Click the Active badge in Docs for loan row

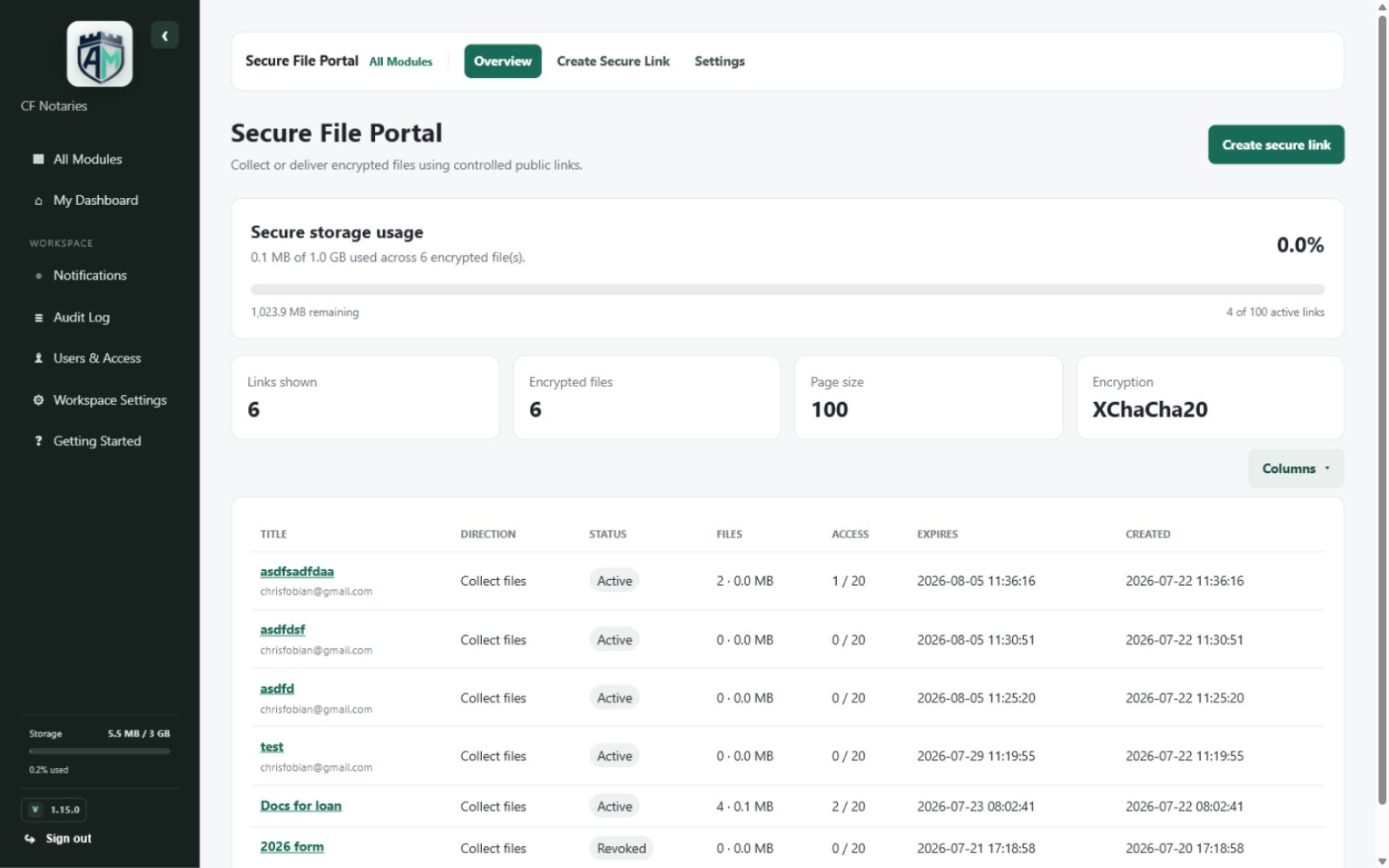tap(614, 807)
